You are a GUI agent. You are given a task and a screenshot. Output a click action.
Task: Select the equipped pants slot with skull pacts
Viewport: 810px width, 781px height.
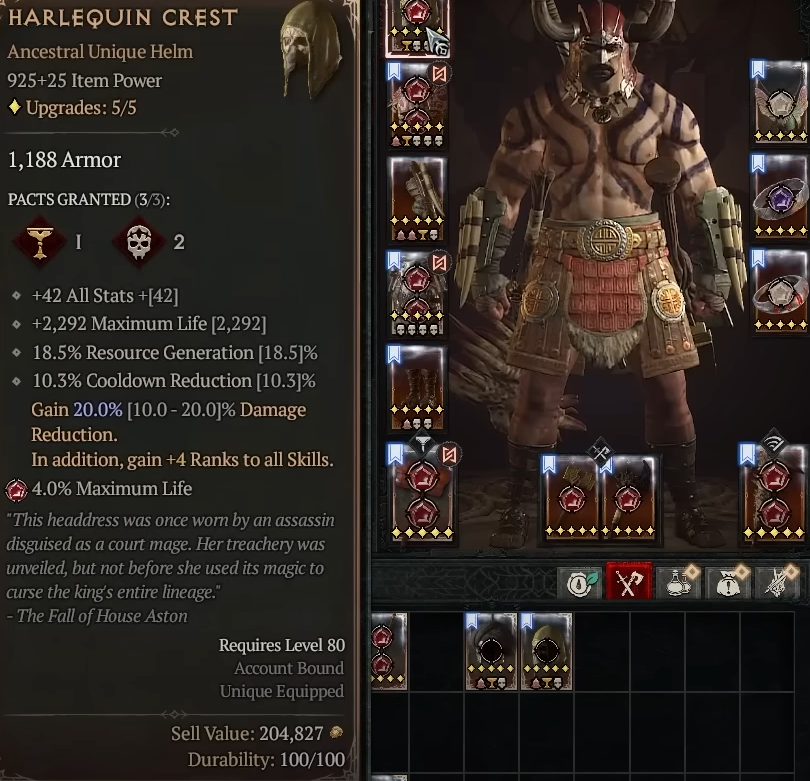(417, 294)
